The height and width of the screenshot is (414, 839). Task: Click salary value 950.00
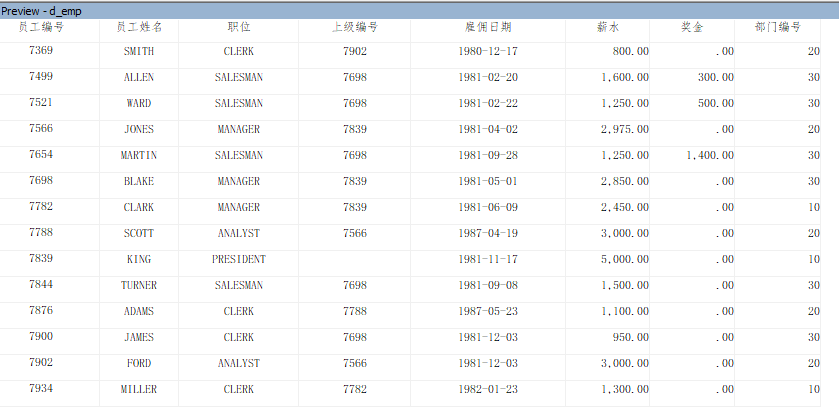[631, 338]
